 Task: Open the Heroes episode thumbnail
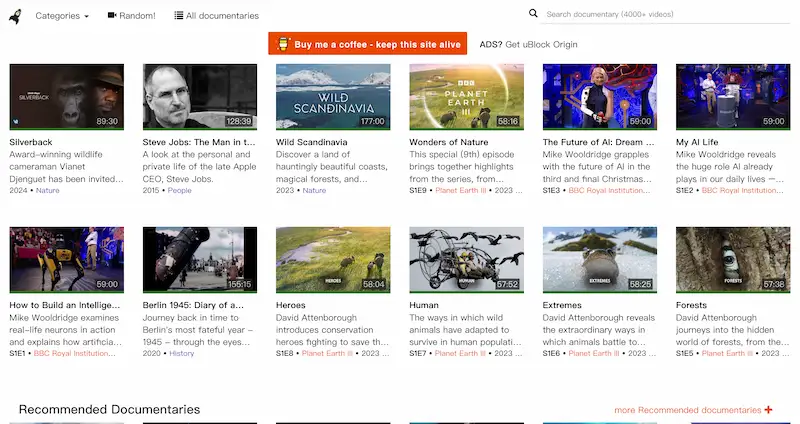(333, 260)
